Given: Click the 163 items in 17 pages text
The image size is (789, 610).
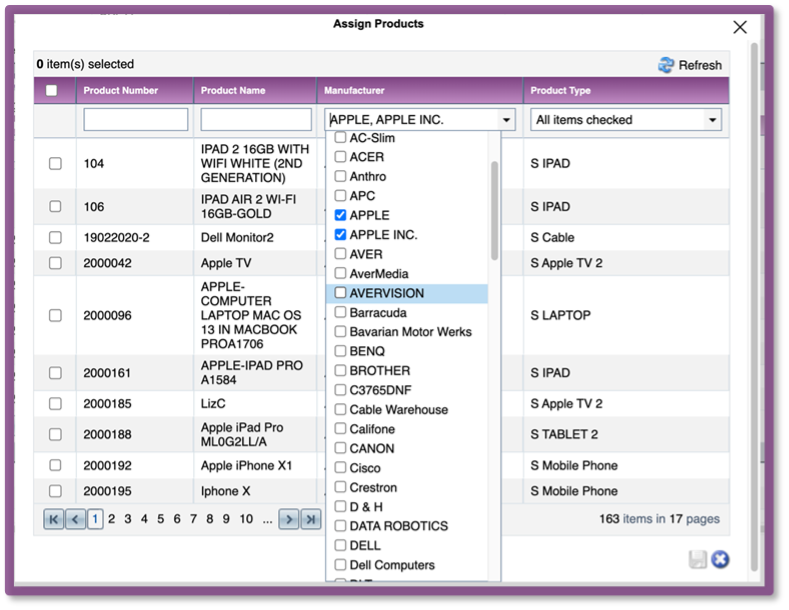Looking at the screenshot, I should coord(659,519).
